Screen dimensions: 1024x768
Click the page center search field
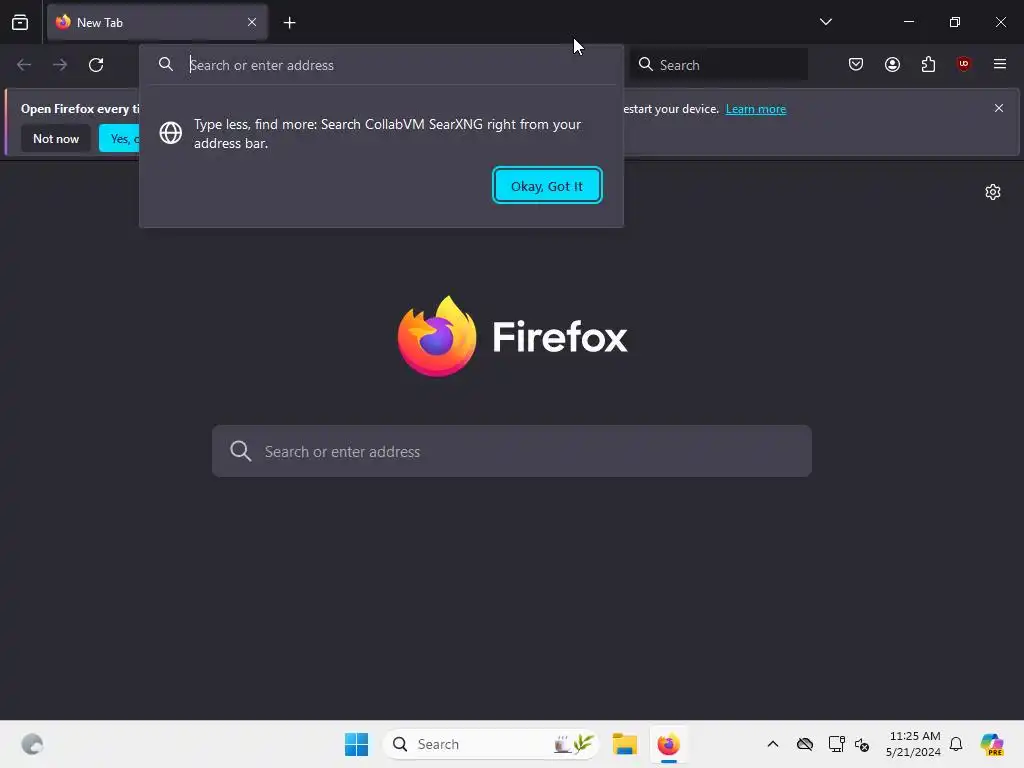(x=512, y=451)
